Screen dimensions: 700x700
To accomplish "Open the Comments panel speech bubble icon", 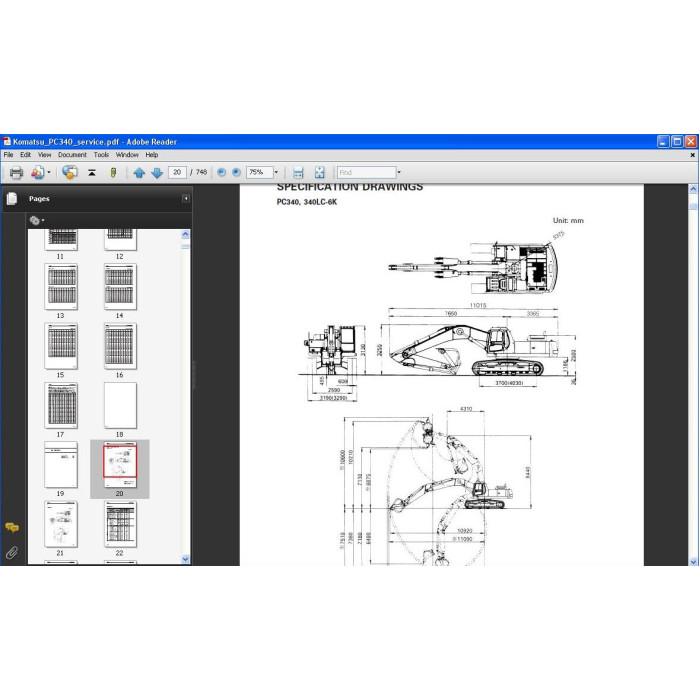I will click(x=12, y=528).
